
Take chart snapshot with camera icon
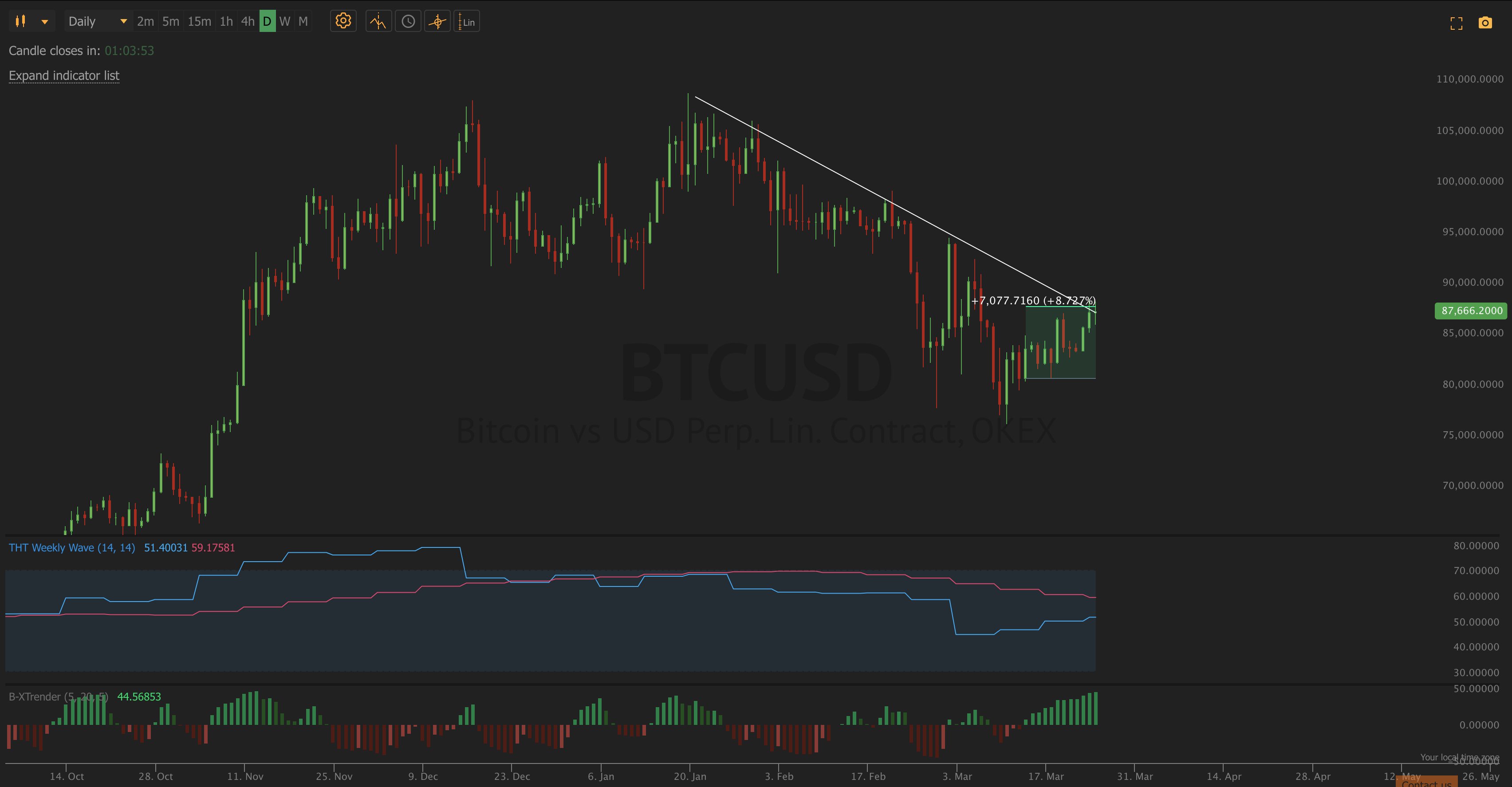[1485, 23]
